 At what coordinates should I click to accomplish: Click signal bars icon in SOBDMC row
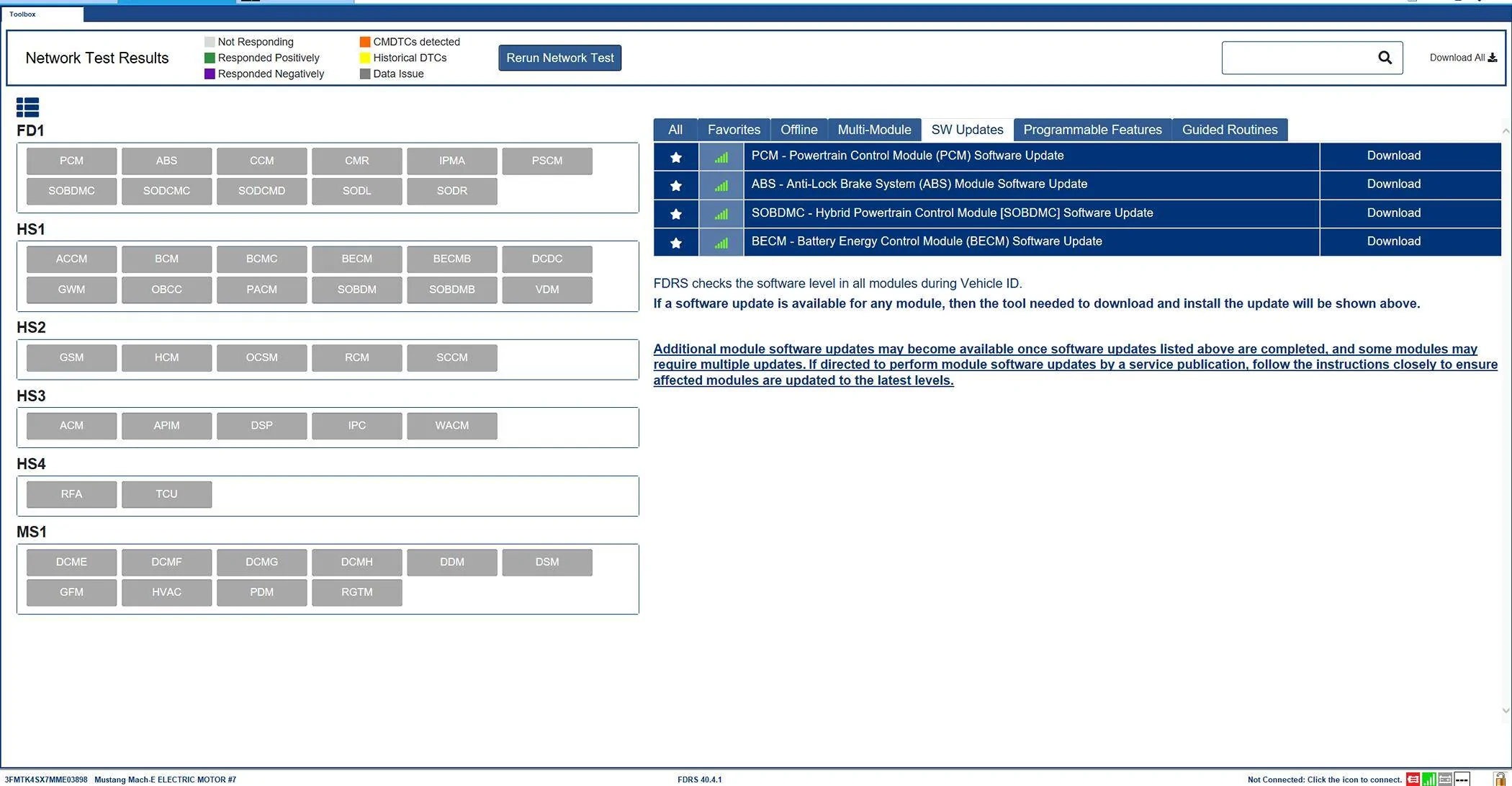(721, 214)
